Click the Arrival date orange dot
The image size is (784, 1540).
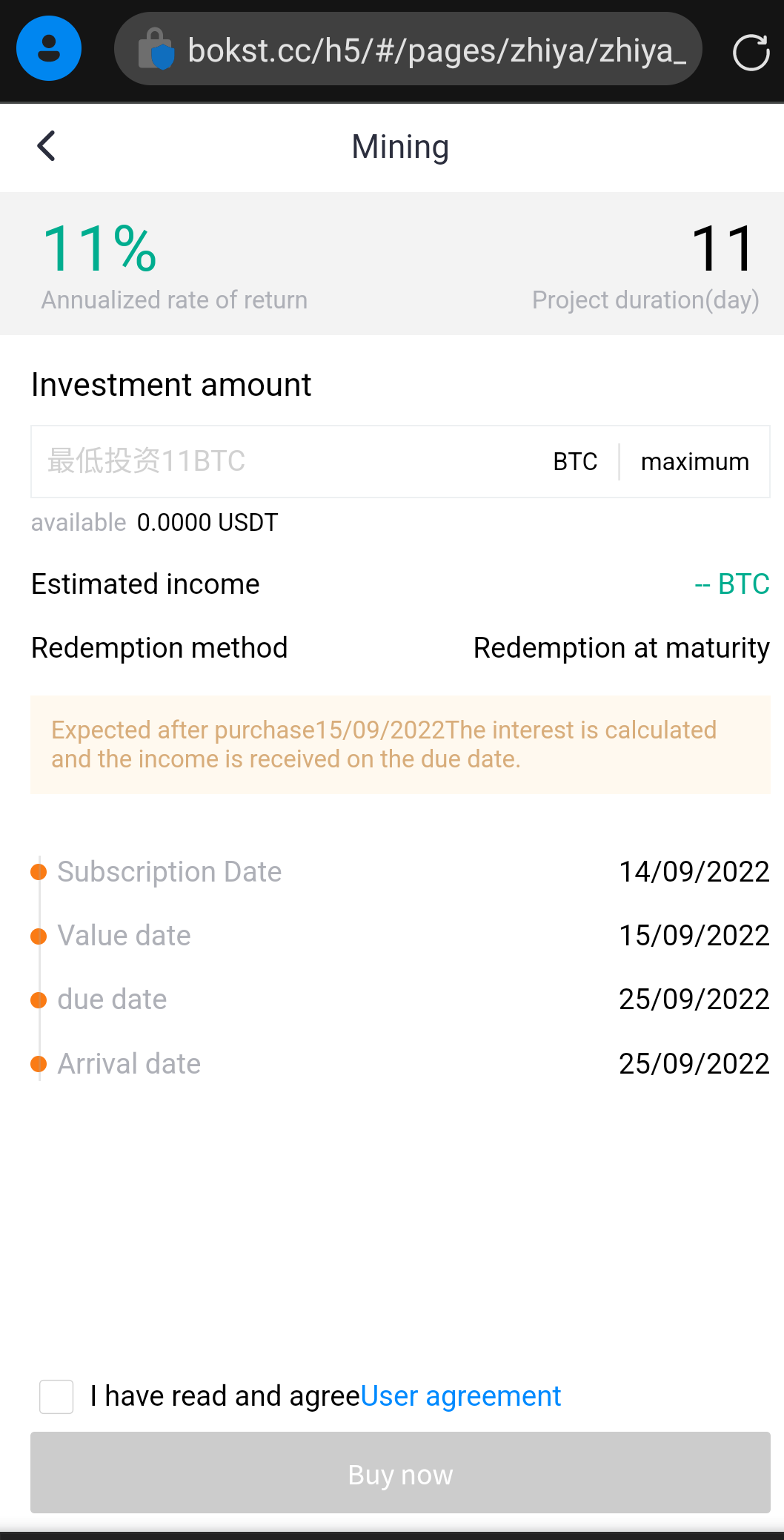tap(39, 1064)
